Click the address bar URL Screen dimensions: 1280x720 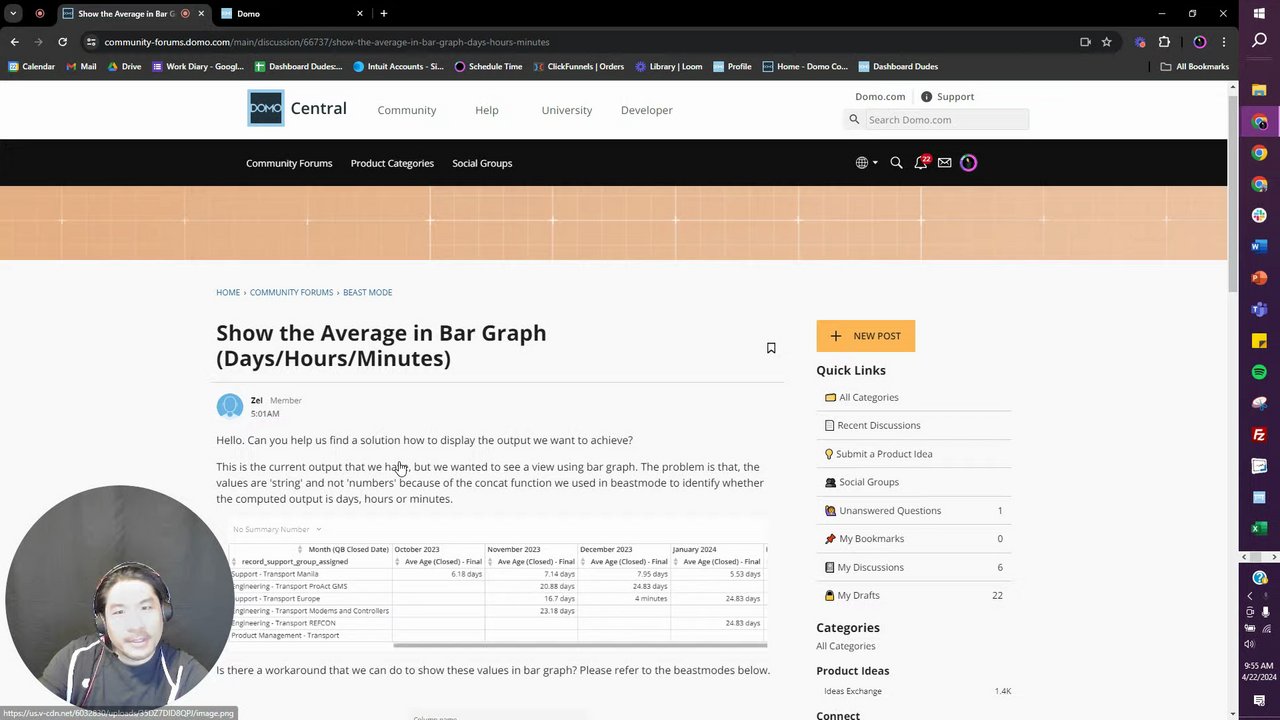[x=327, y=42]
